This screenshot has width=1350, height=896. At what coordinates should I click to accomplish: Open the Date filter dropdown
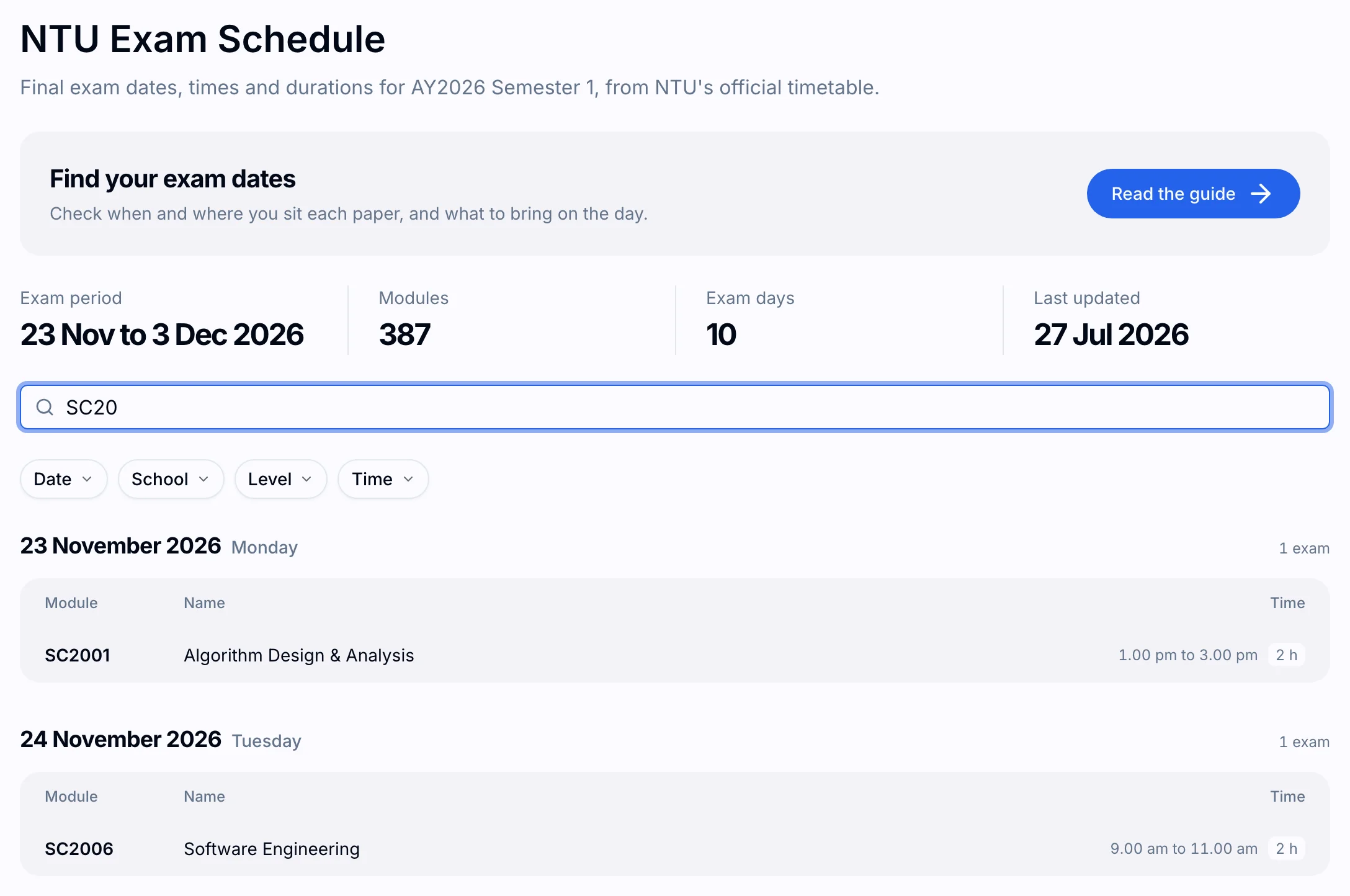(64, 479)
